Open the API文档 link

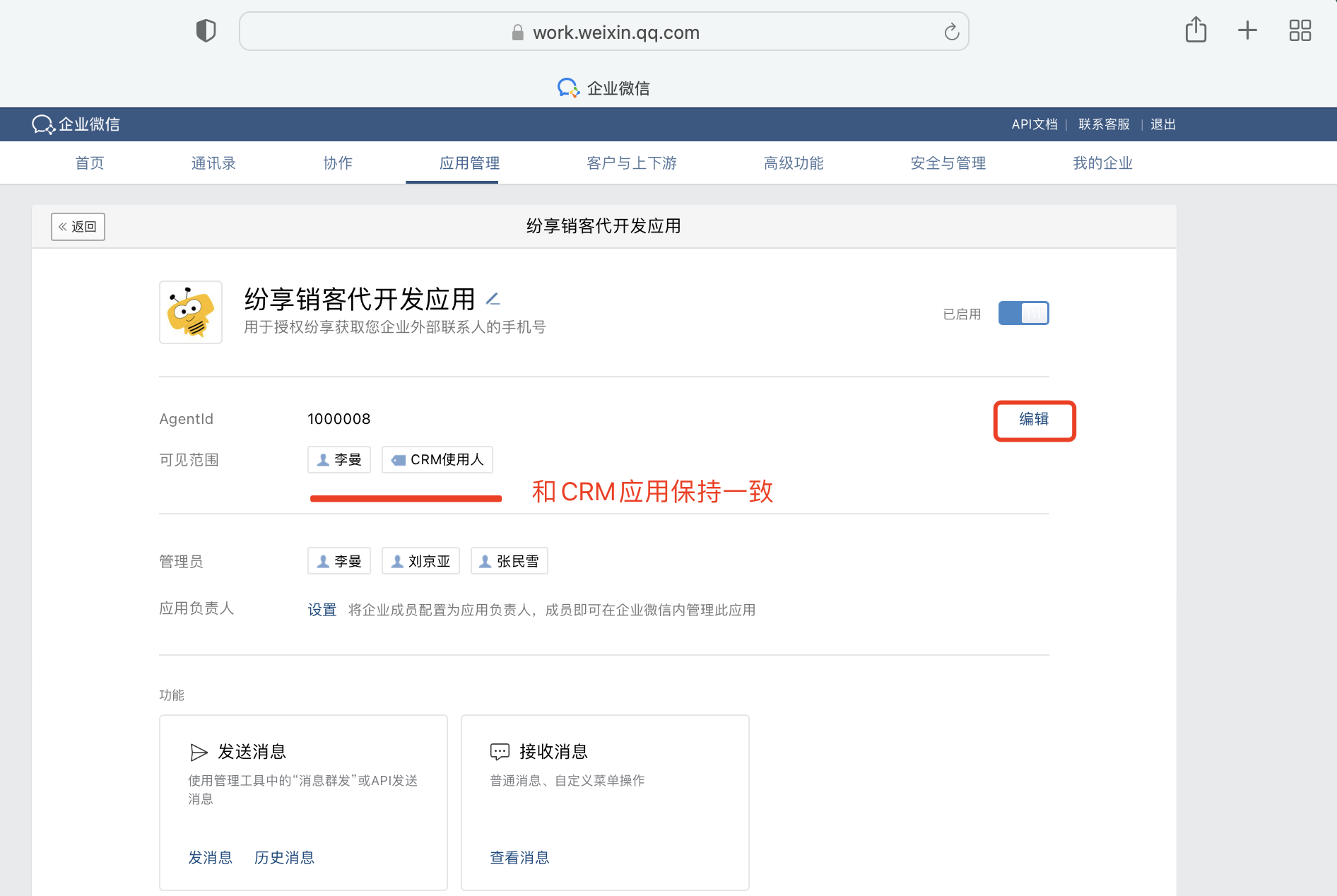(1035, 124)
